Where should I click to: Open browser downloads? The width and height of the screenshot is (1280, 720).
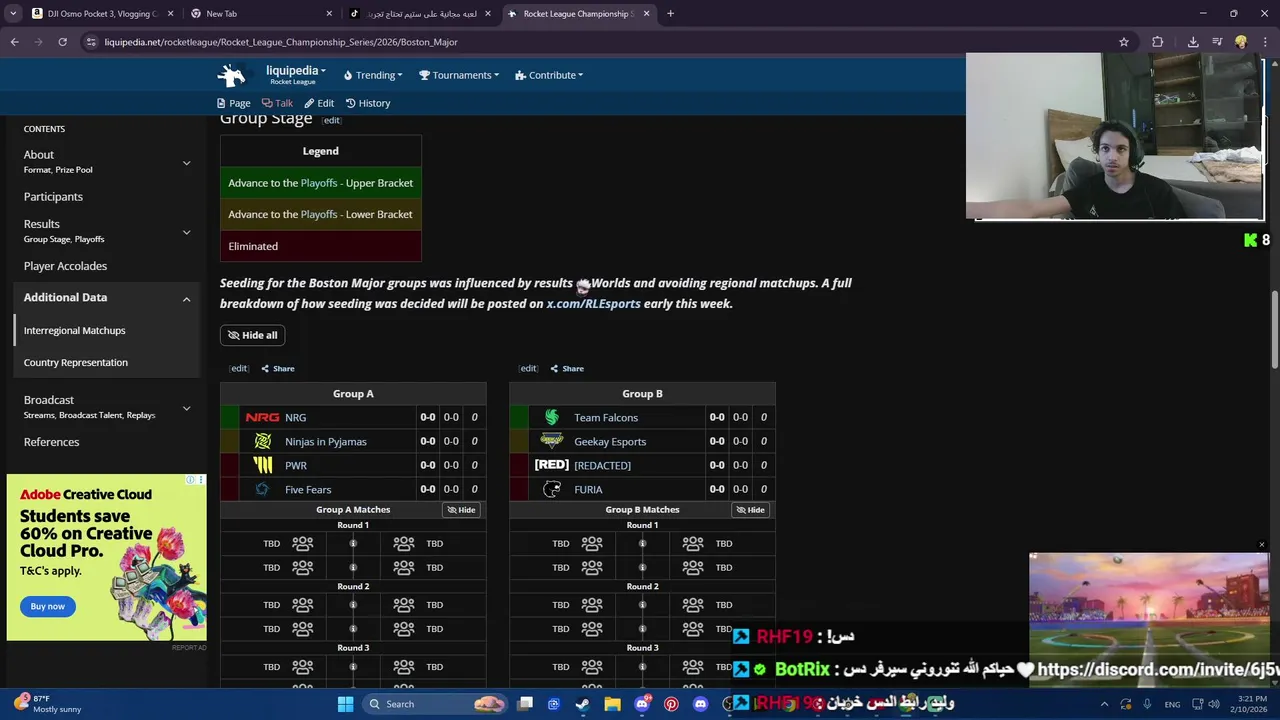click(1193, 42)
